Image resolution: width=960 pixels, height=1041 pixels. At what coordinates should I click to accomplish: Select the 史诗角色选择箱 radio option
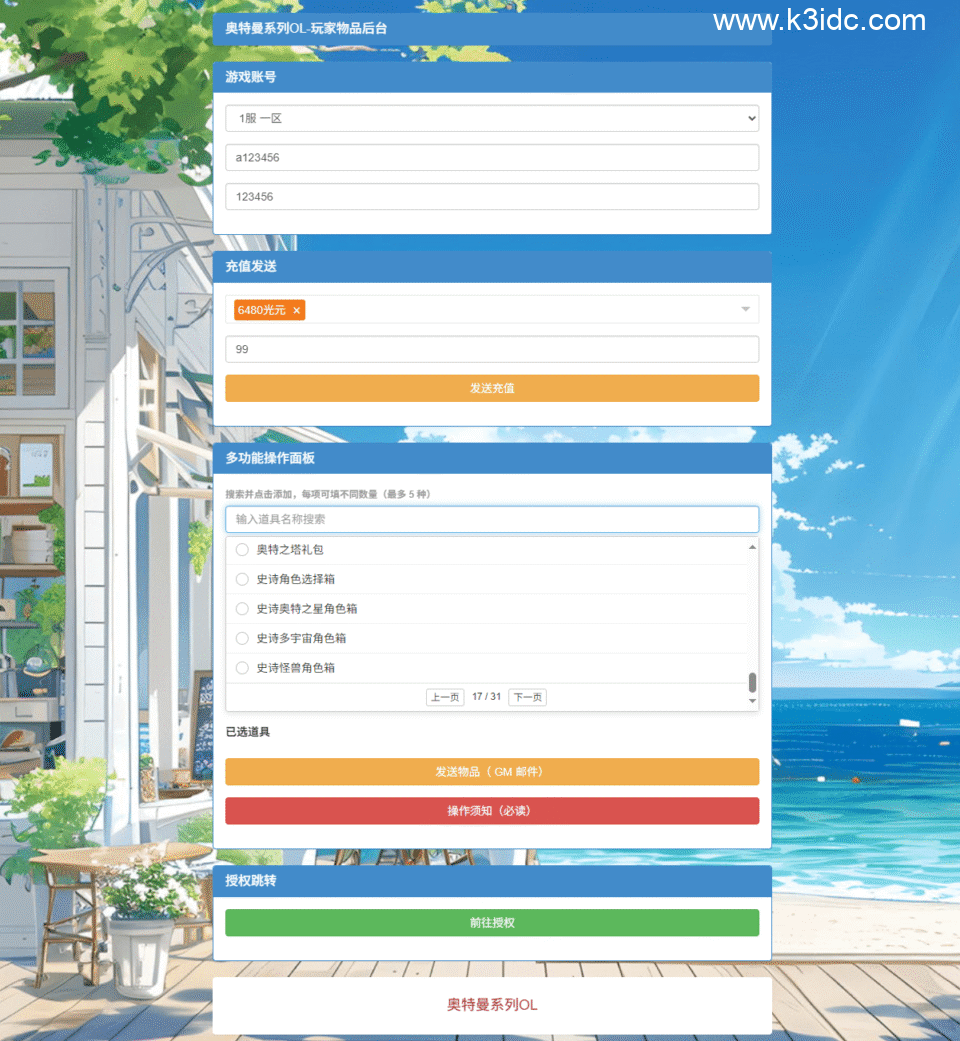[x=242, y=579]
